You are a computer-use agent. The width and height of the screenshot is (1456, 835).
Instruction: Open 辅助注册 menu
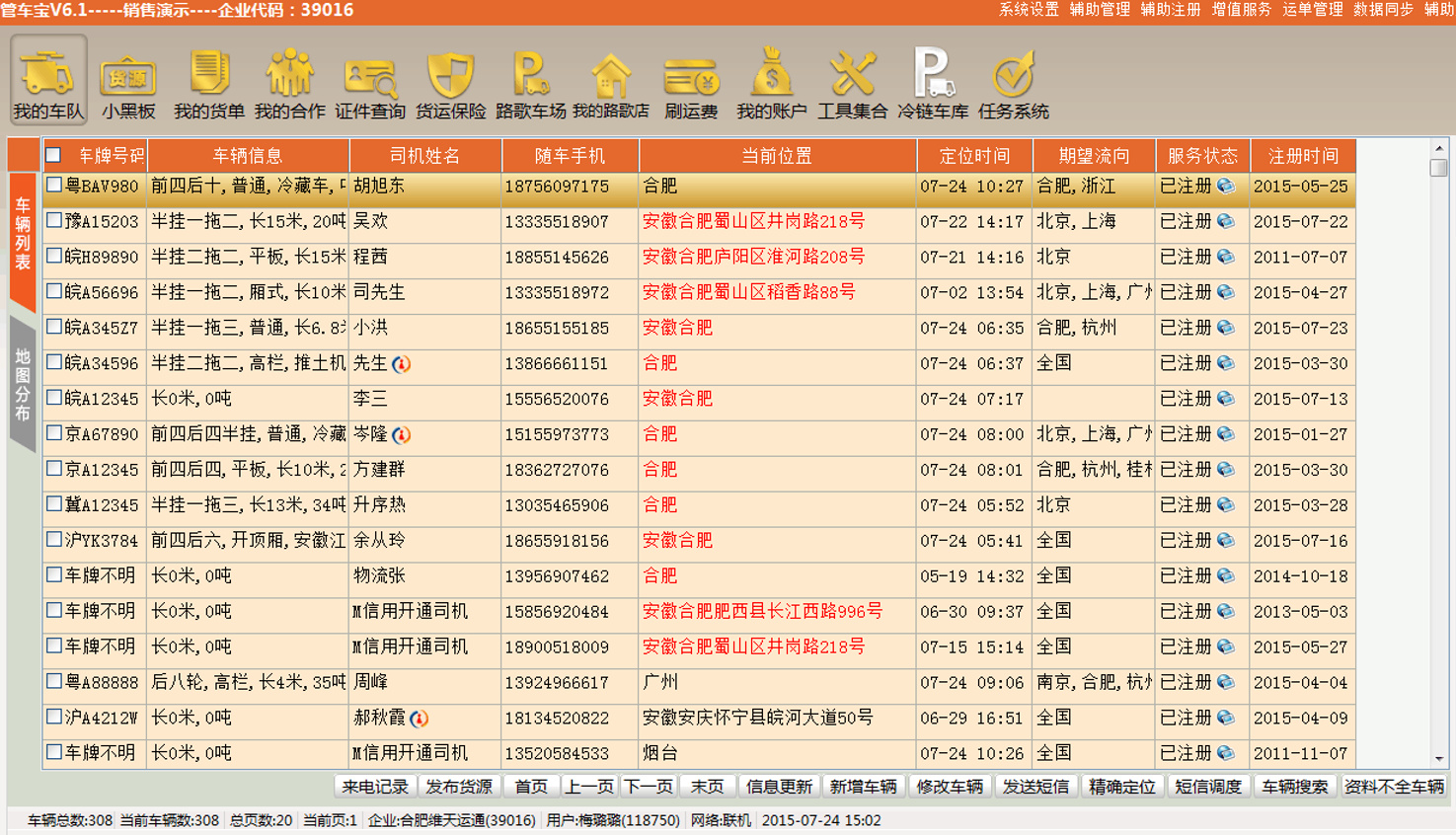[1171, 10]
